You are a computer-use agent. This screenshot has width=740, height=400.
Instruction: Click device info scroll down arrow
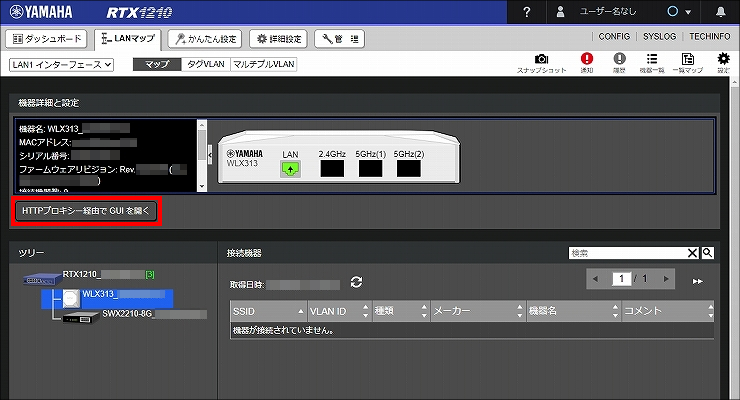pyautogui.click(x=202, y=186)
